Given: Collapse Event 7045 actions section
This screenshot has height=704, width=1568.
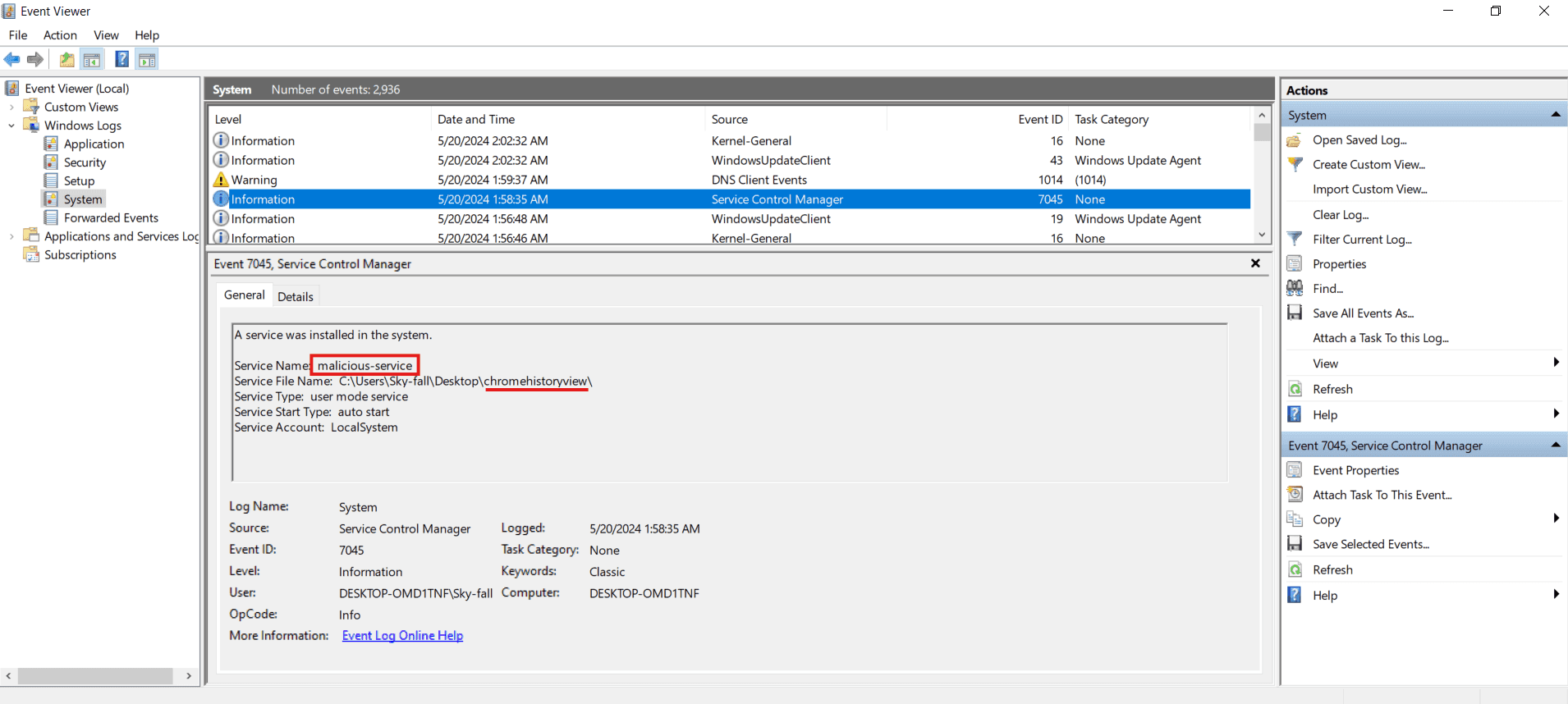Looking at the screenshot, I should click(1555, 445).
